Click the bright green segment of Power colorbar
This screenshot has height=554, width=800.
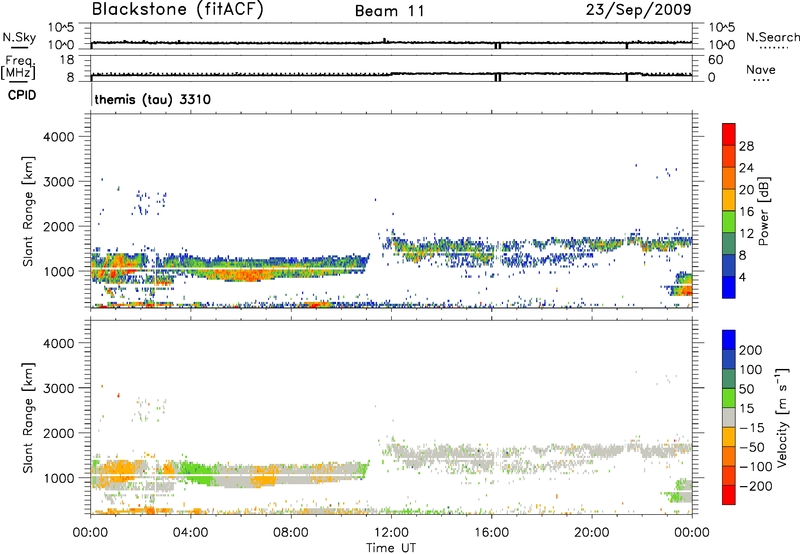[729, 222]
